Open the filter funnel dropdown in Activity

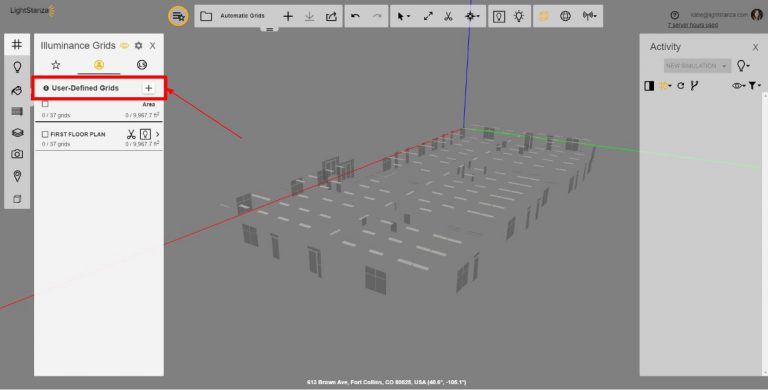pyautogui.click(x=754, y=86)
